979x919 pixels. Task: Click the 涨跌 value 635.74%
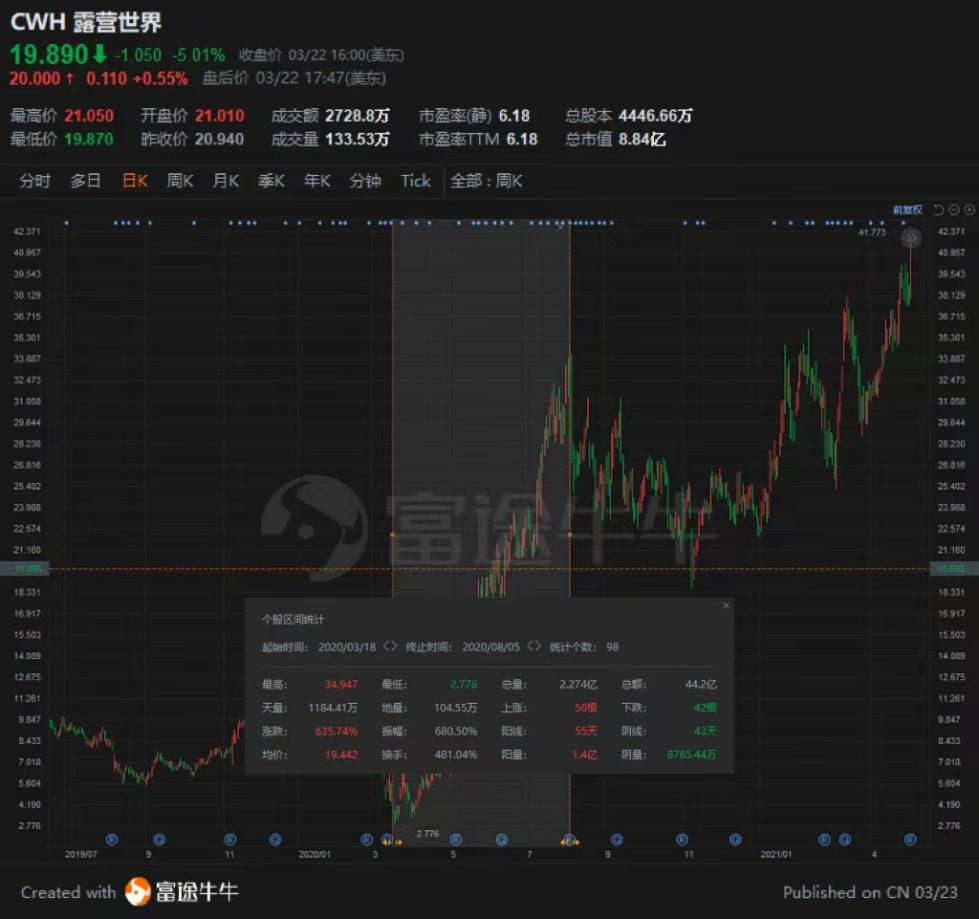click(x=337, y=731)
